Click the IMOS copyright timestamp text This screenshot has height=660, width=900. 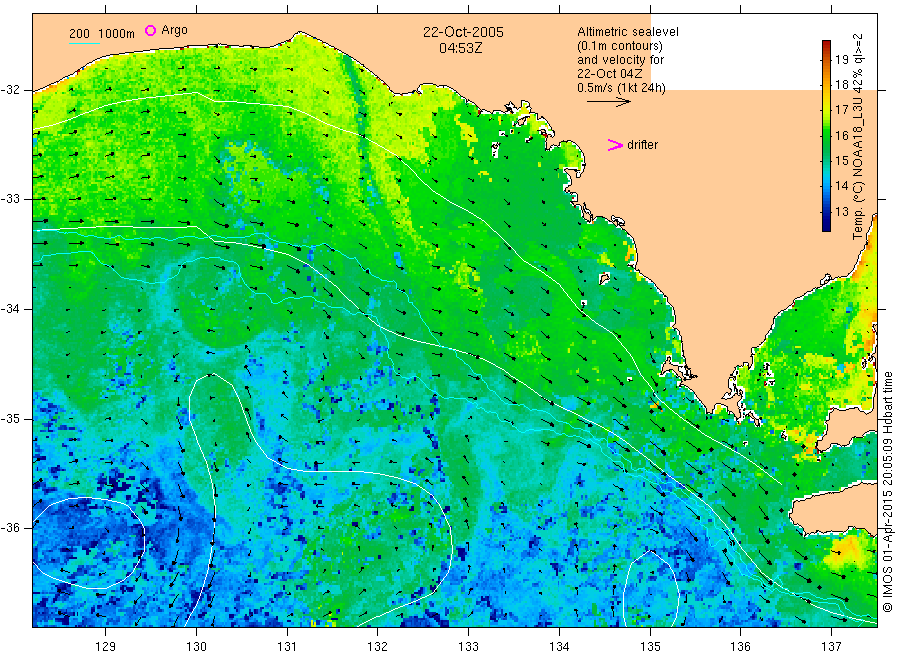point(887,491)
